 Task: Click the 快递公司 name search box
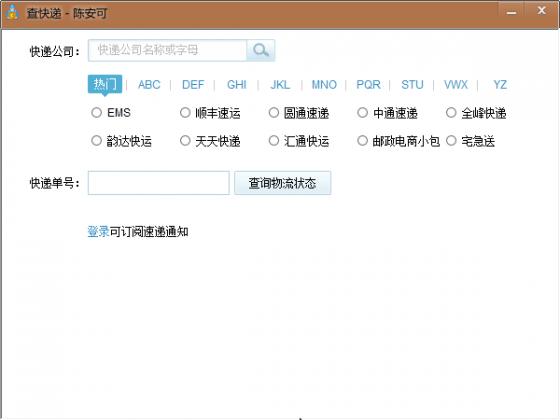click(x=168, y=50)
